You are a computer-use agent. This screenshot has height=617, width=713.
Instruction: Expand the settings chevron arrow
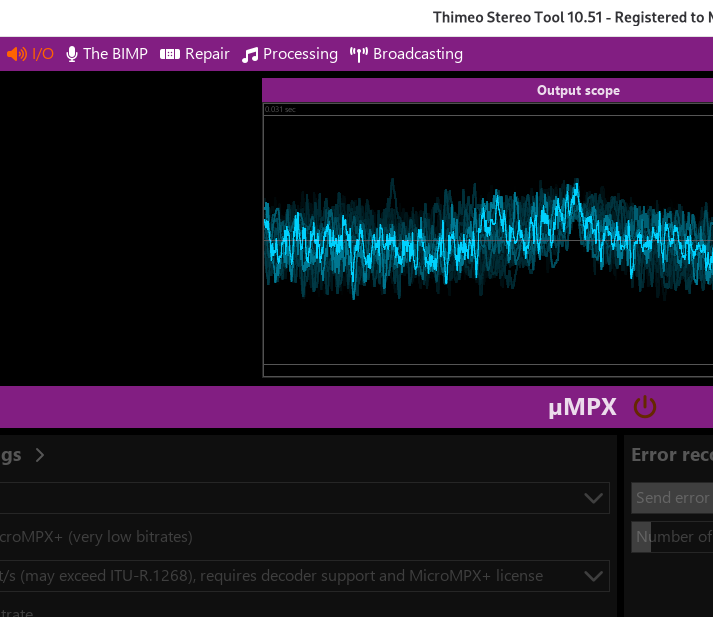point(40,455)
